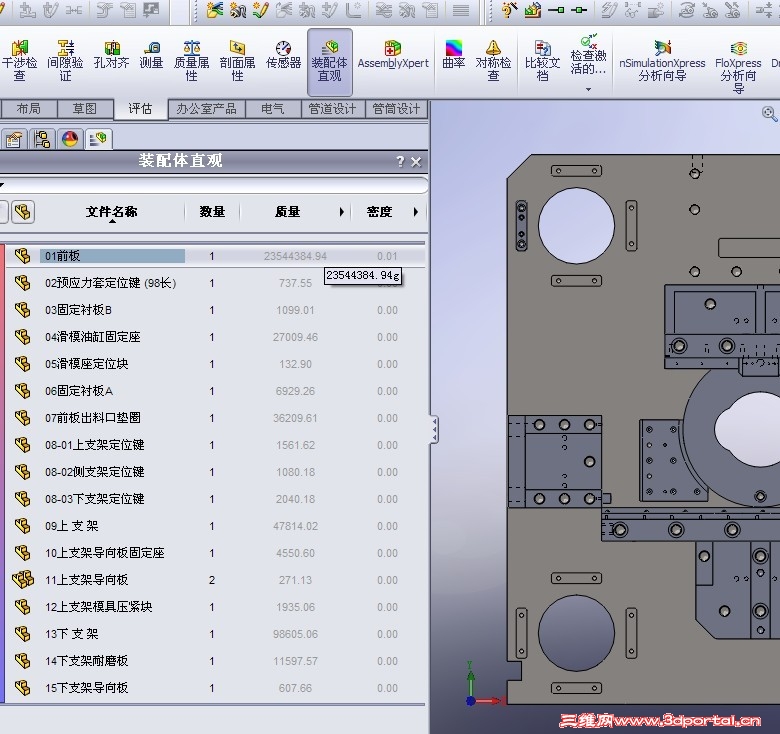The height and width of the screenshot is (734, 780).
Task: Toggle the grouped view icon beside 文件名称
Action: [x=23, y=212]
